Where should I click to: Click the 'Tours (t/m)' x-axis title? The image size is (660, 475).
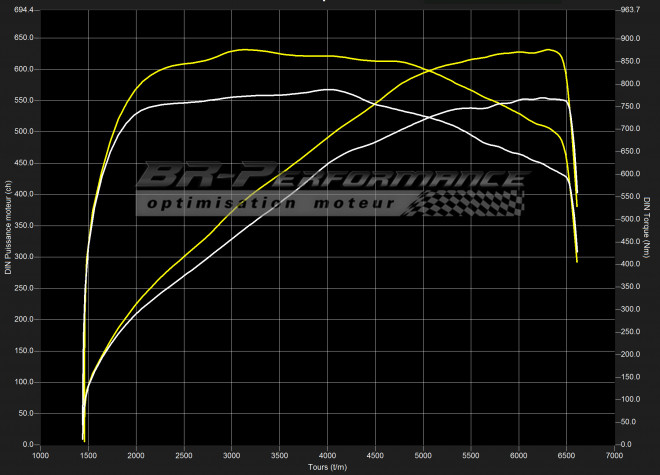click(329, 467)
